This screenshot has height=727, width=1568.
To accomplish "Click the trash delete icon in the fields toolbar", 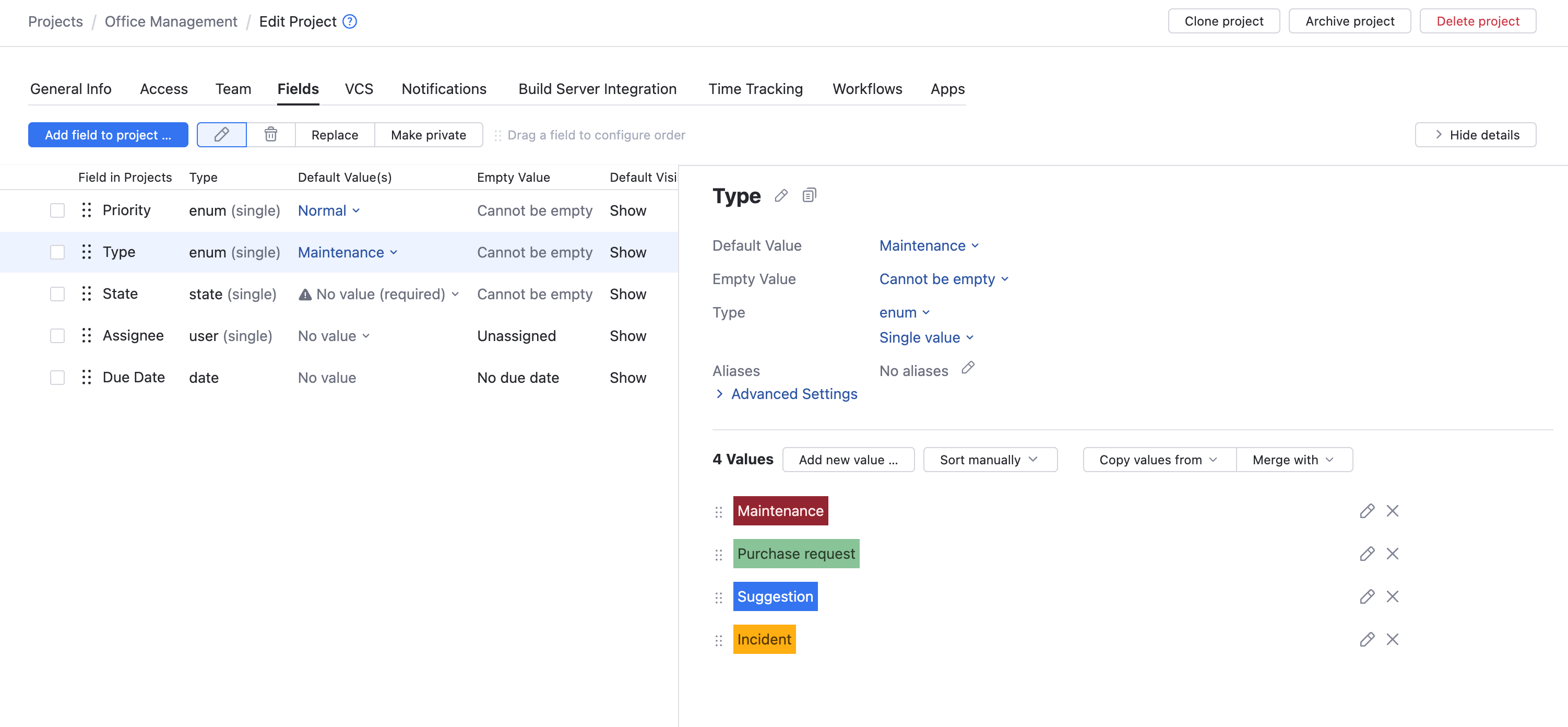I will (x=271, y=135).
